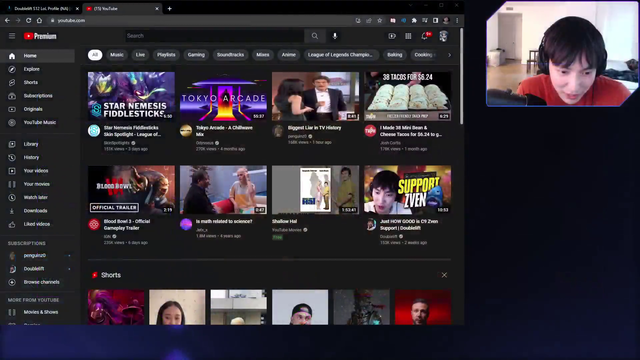Select the Gaming filter chip

[196, 55]
